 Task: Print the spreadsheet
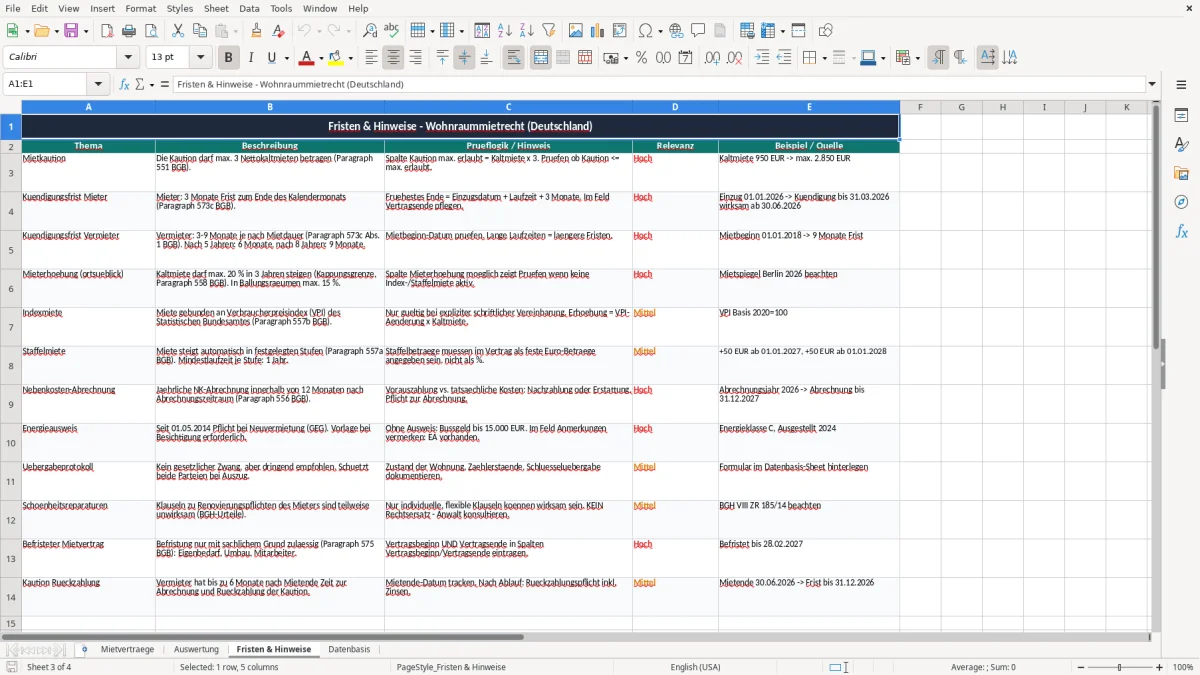[128, 31]
